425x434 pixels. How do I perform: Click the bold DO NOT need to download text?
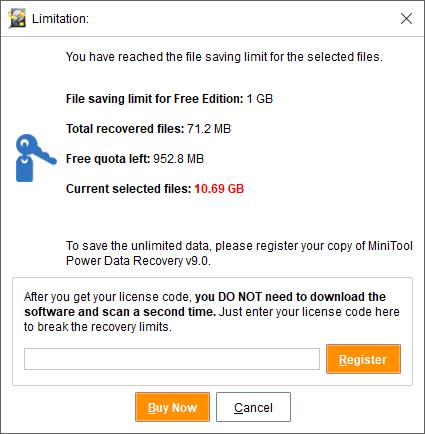point(290,297)
